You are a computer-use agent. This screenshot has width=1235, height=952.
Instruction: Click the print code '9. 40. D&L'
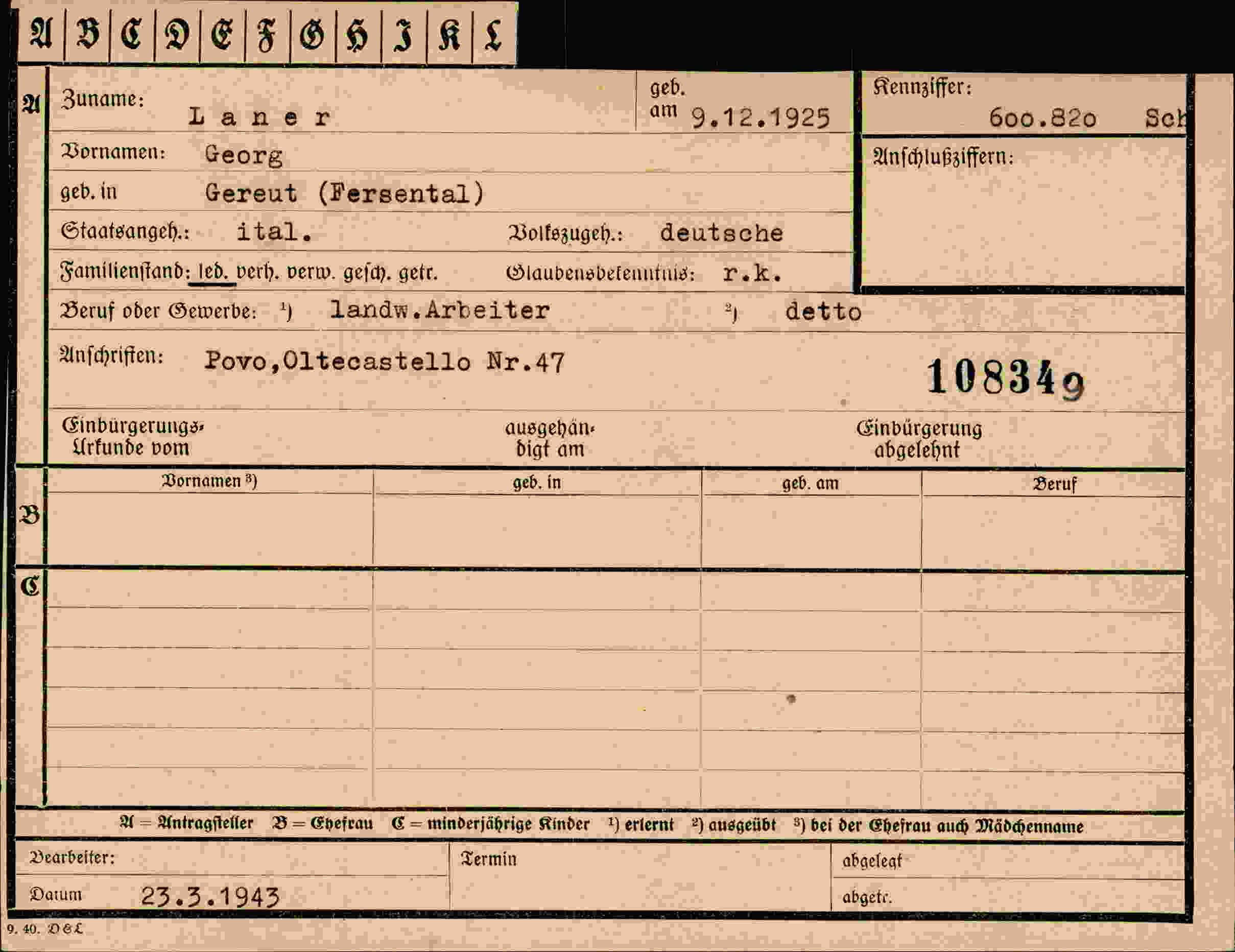(x=44, y=929)
